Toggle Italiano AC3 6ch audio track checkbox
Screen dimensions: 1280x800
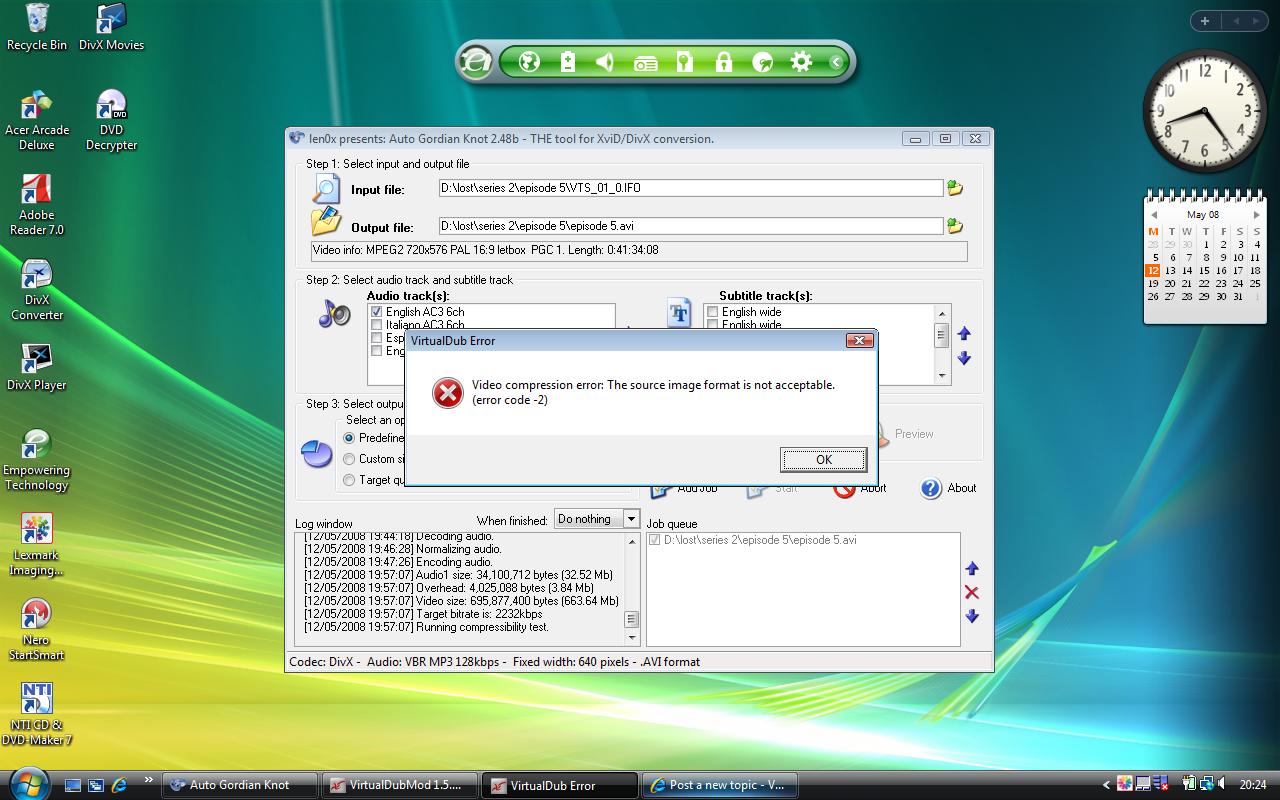[377, 325]
